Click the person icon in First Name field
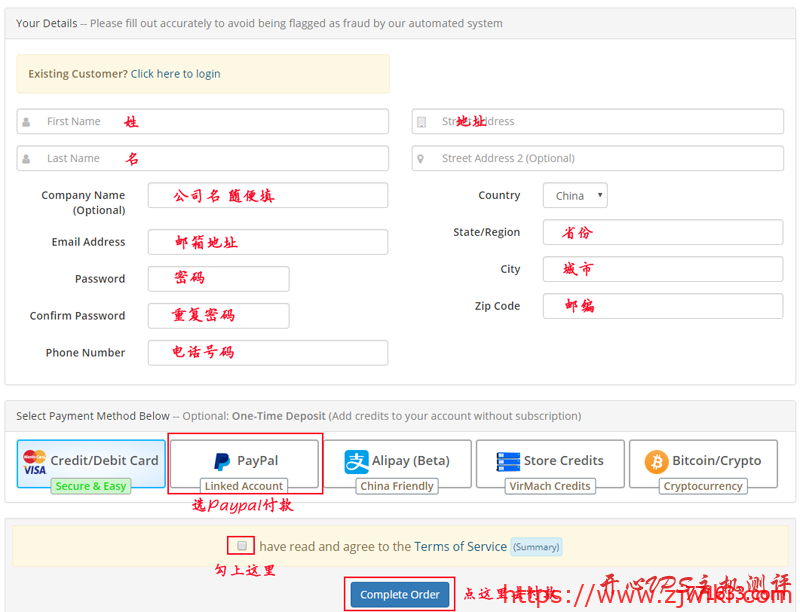Image resolution: width=800 pixels, height=612 pixels. pos(27,122)
